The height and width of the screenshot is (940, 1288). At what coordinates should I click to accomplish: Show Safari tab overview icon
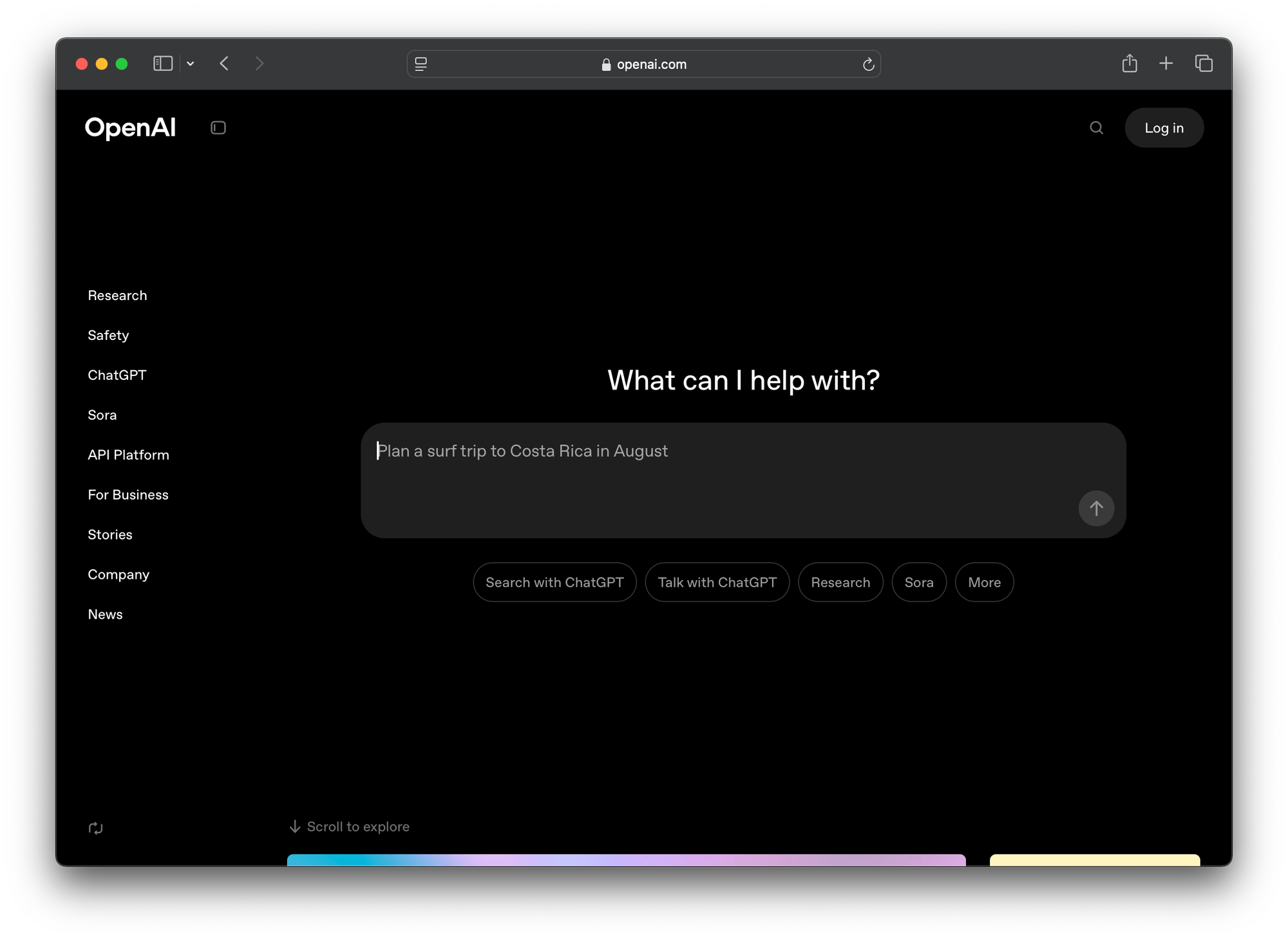click(x=1204, y=63)
